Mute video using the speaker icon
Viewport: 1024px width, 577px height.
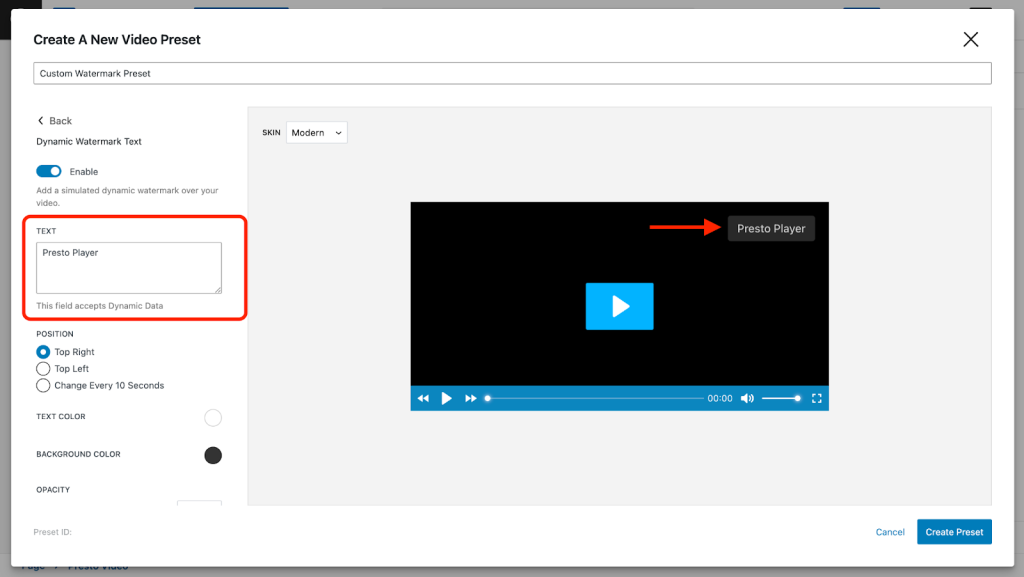pos(747,398)
